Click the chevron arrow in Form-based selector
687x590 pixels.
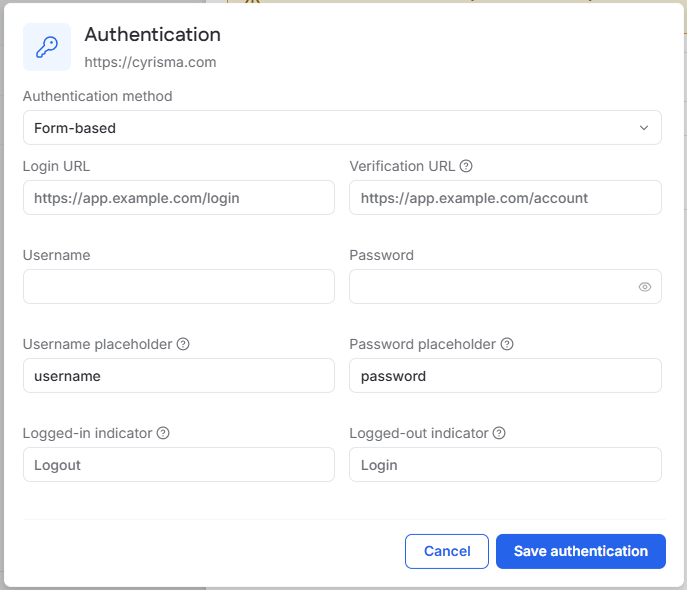644,128
